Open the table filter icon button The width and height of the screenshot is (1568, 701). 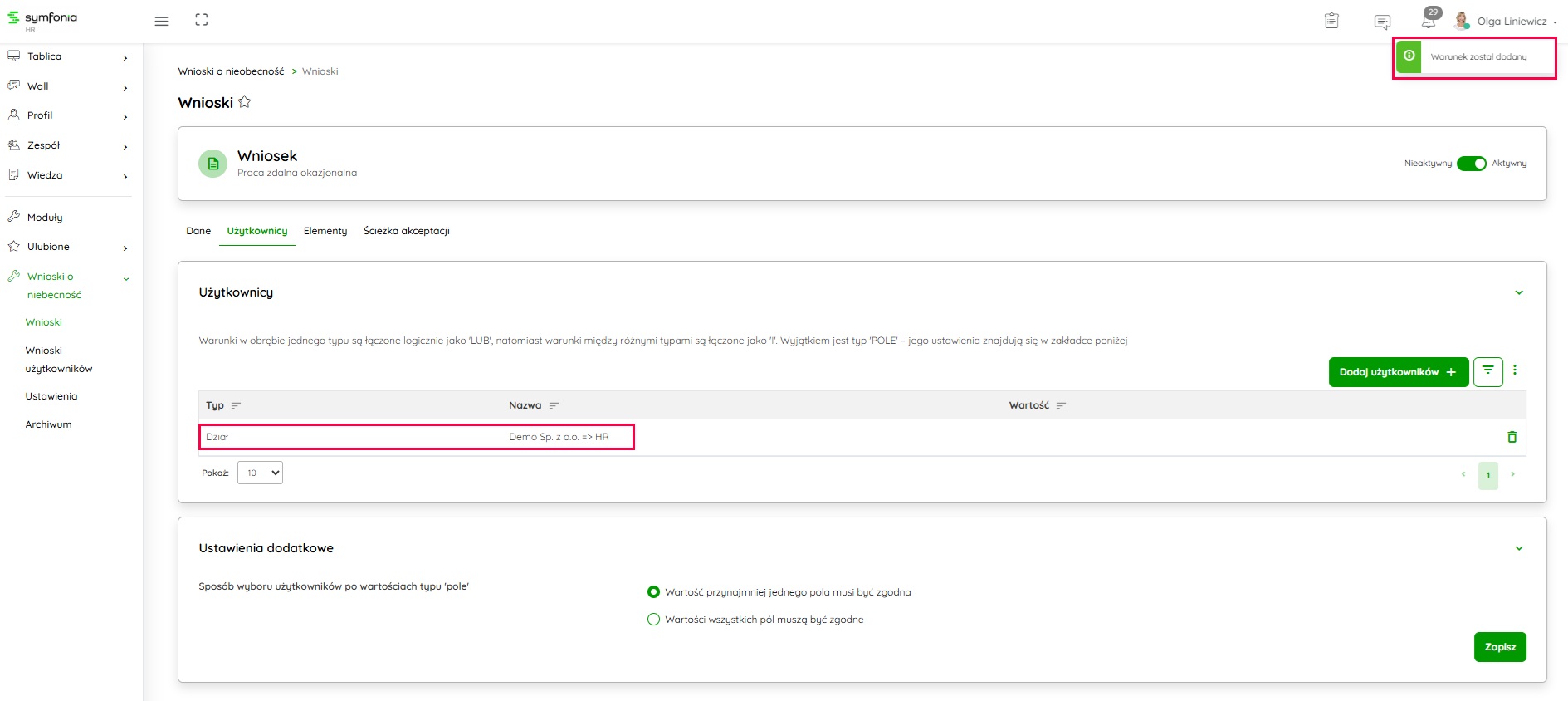[1487, 371]
